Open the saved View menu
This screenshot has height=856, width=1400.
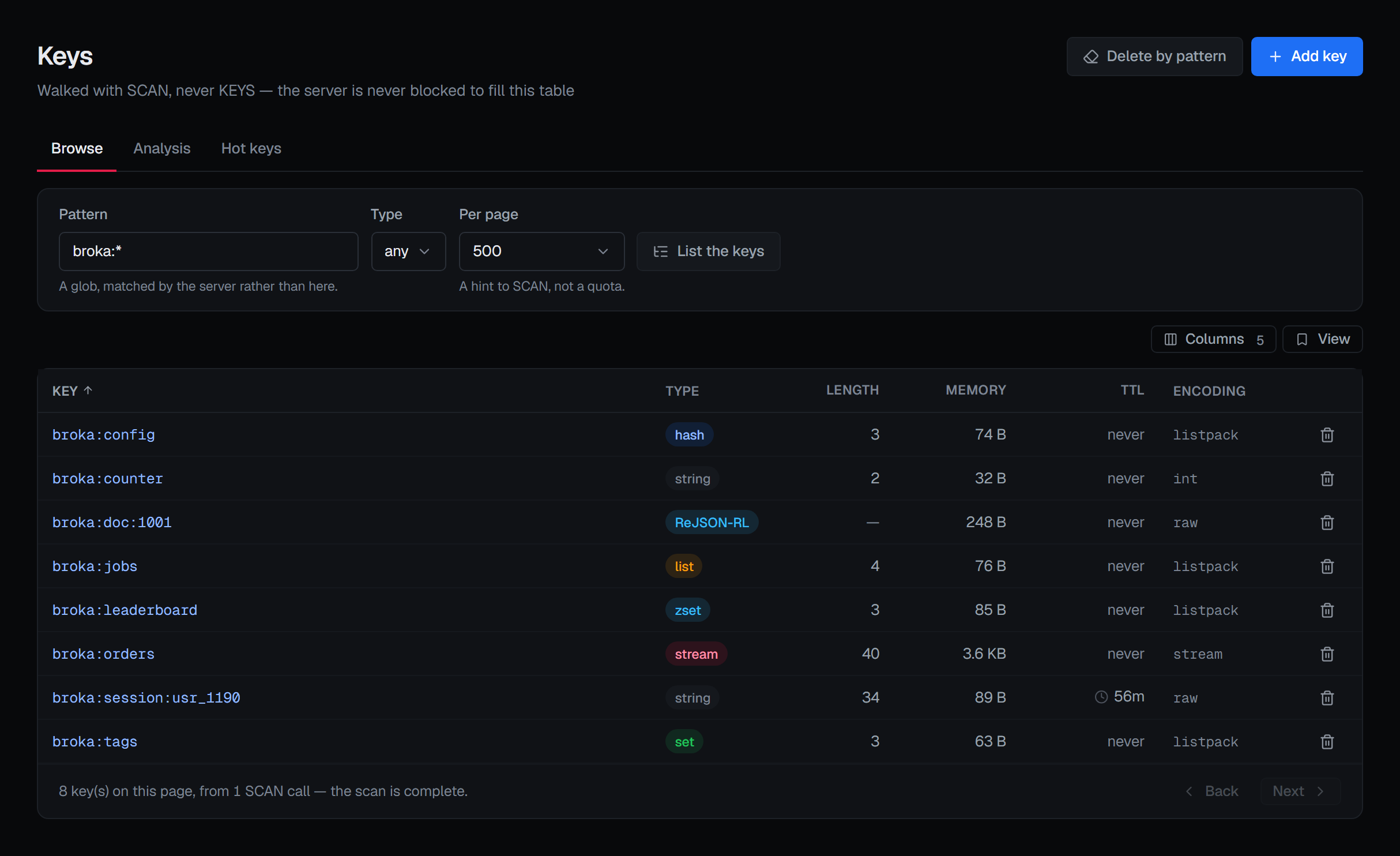tap(1322, 339)
